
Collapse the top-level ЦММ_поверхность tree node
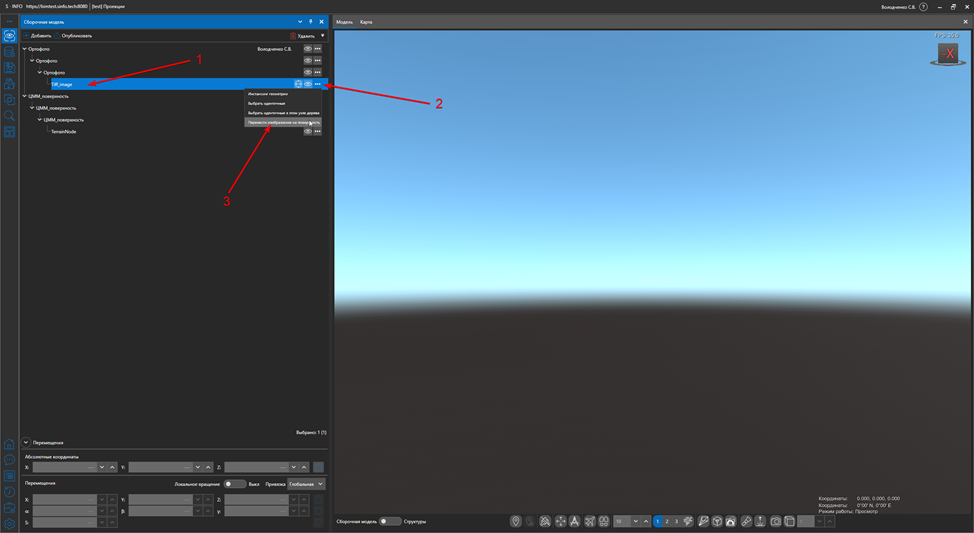pyautogui.click(x=25, y=96)
